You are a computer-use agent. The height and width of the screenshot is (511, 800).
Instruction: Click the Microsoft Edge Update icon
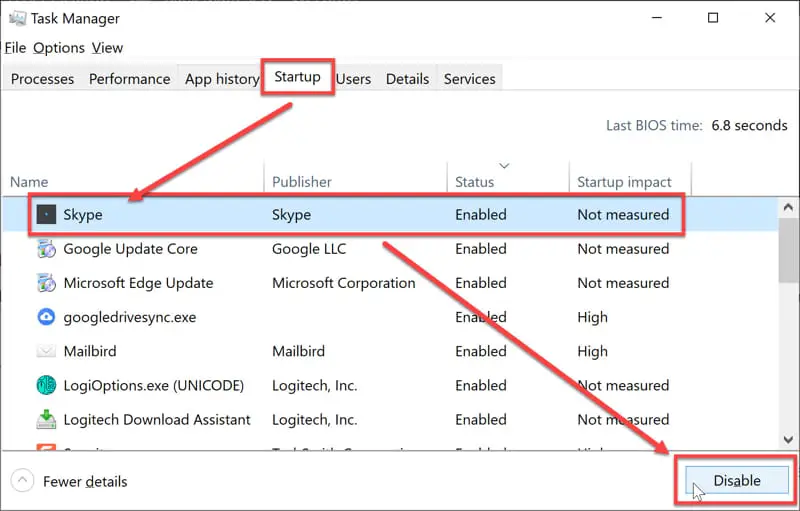click(46, 283)
